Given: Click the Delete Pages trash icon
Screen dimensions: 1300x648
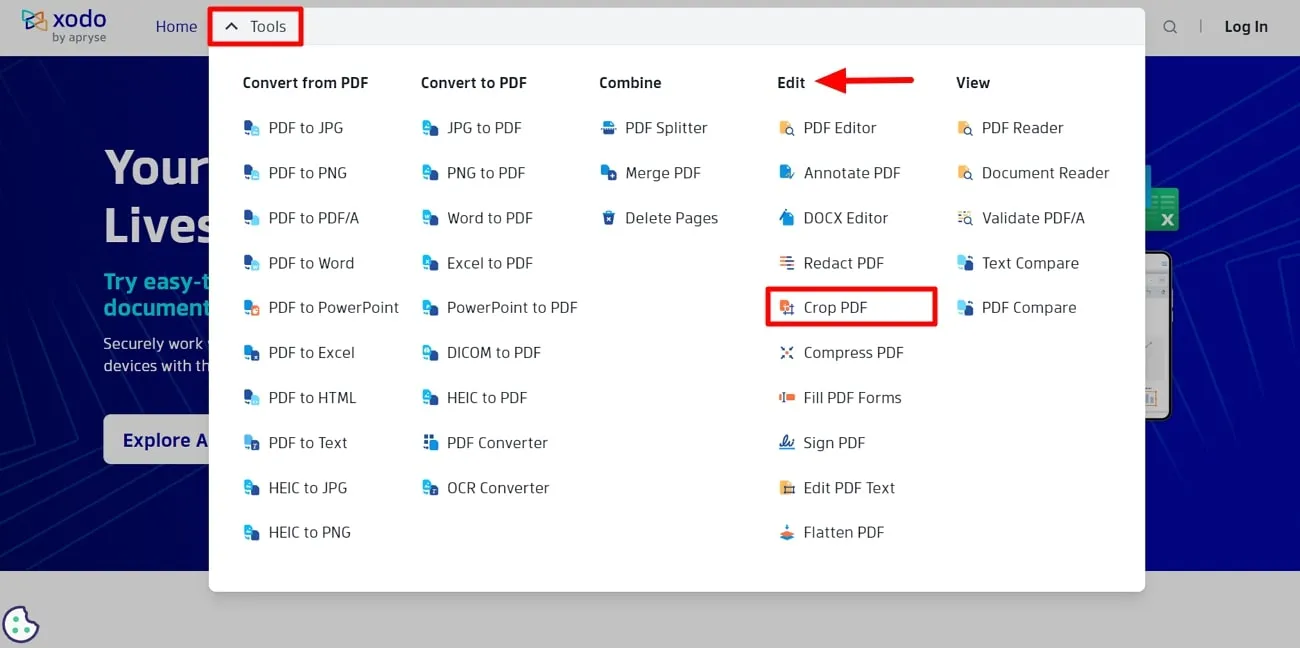Looking at the screenshot, I should (x=609, y=217).
